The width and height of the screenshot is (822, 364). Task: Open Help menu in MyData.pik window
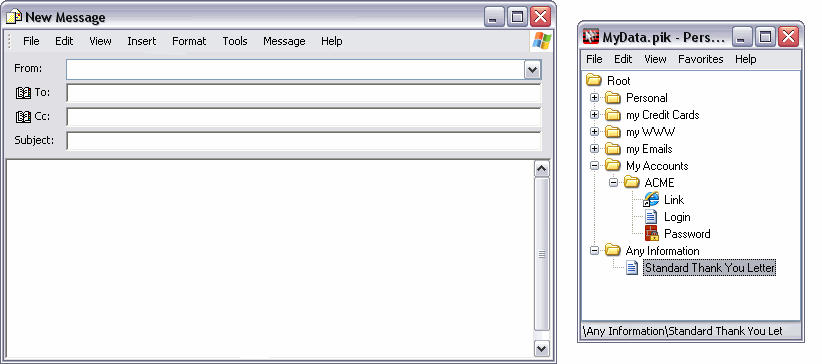tap(745, 59)
